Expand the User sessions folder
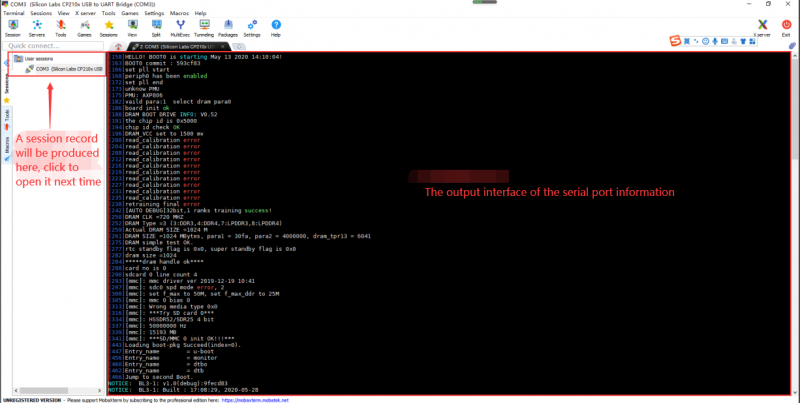This screenshot has width=800, height=403. [38, 59]
